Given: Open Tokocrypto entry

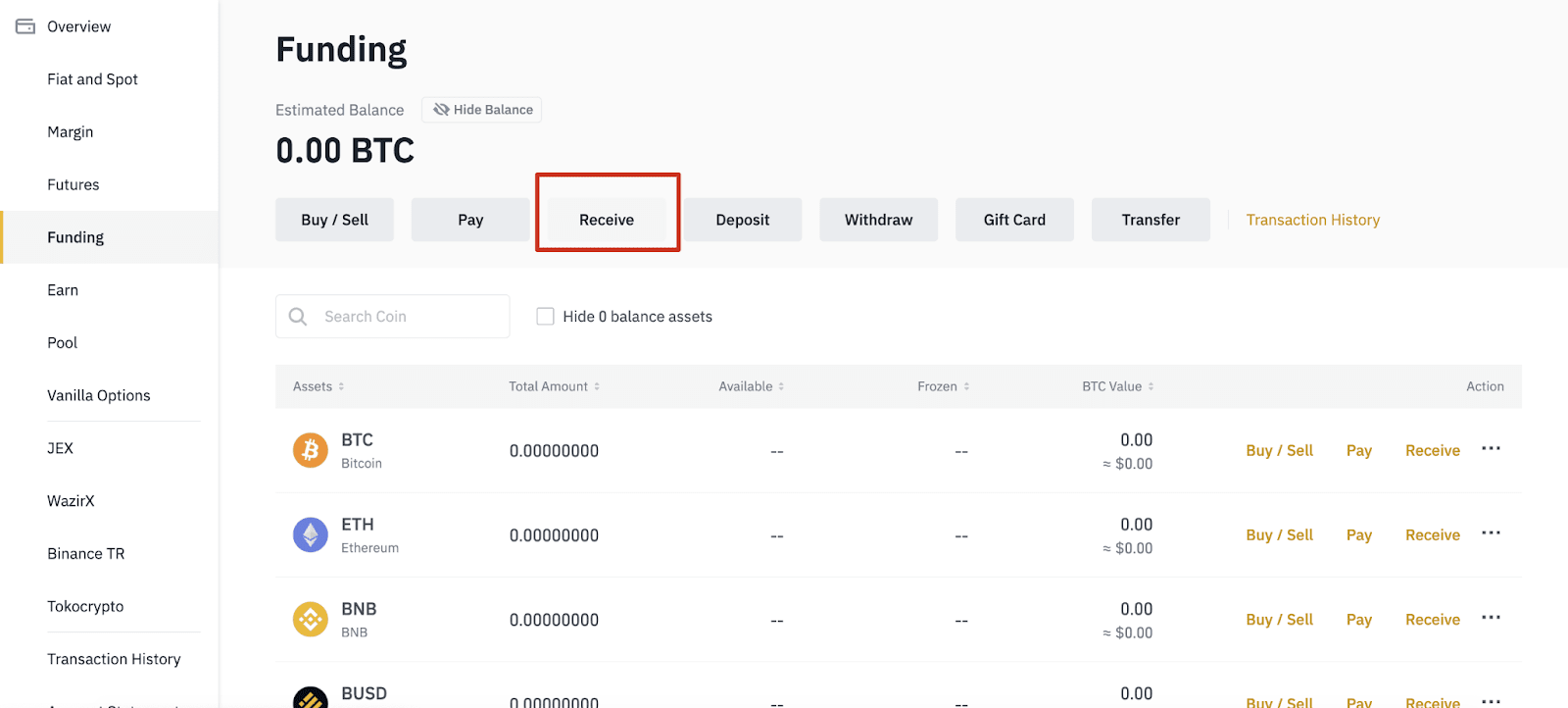Looking at the screenshot, I should pos(85,606).
